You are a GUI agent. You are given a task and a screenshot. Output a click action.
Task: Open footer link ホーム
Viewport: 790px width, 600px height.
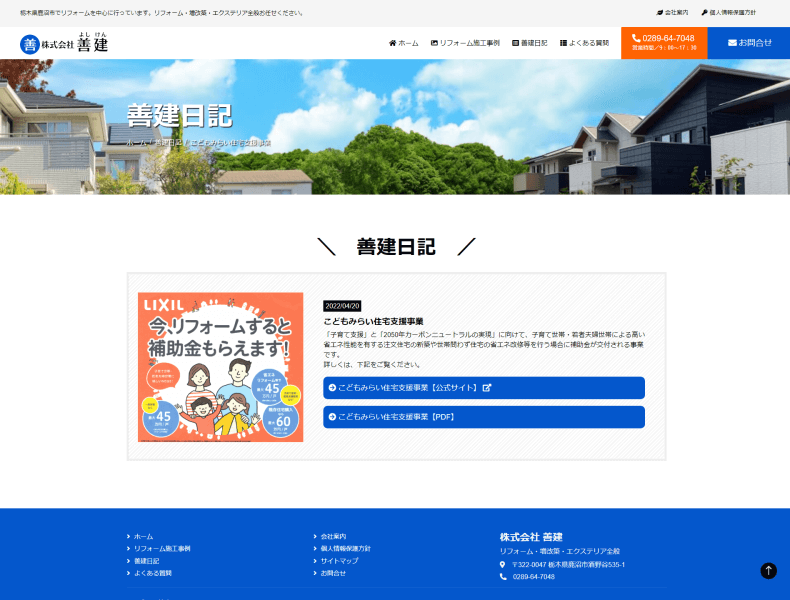143,537
